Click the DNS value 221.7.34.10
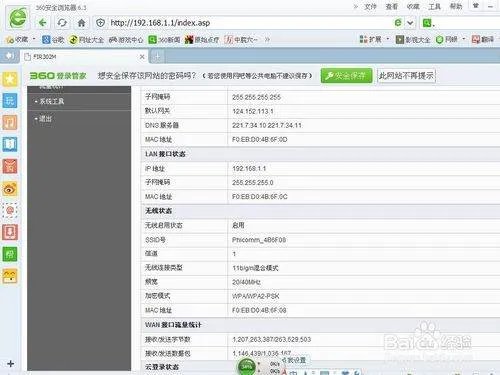Screen dimensions: 500x375 [249, 125]
